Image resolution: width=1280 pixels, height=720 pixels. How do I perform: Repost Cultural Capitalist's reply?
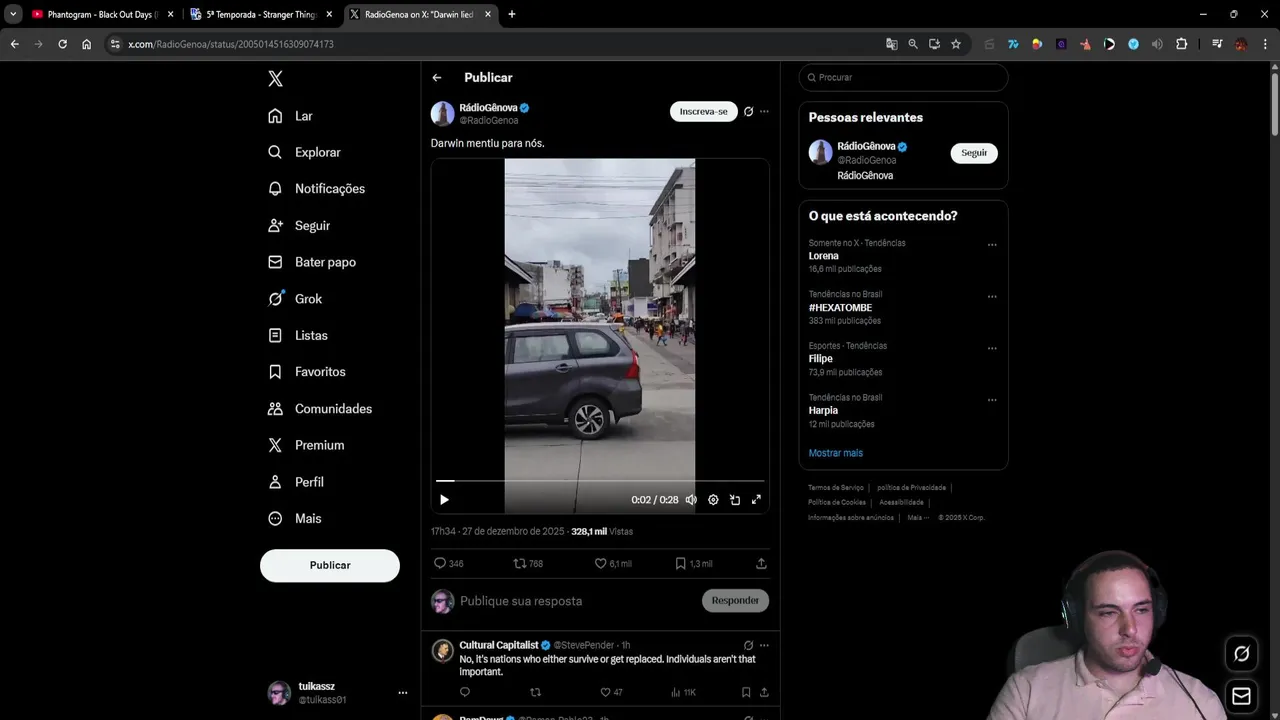pyautogui.click(x=535, y=692)
